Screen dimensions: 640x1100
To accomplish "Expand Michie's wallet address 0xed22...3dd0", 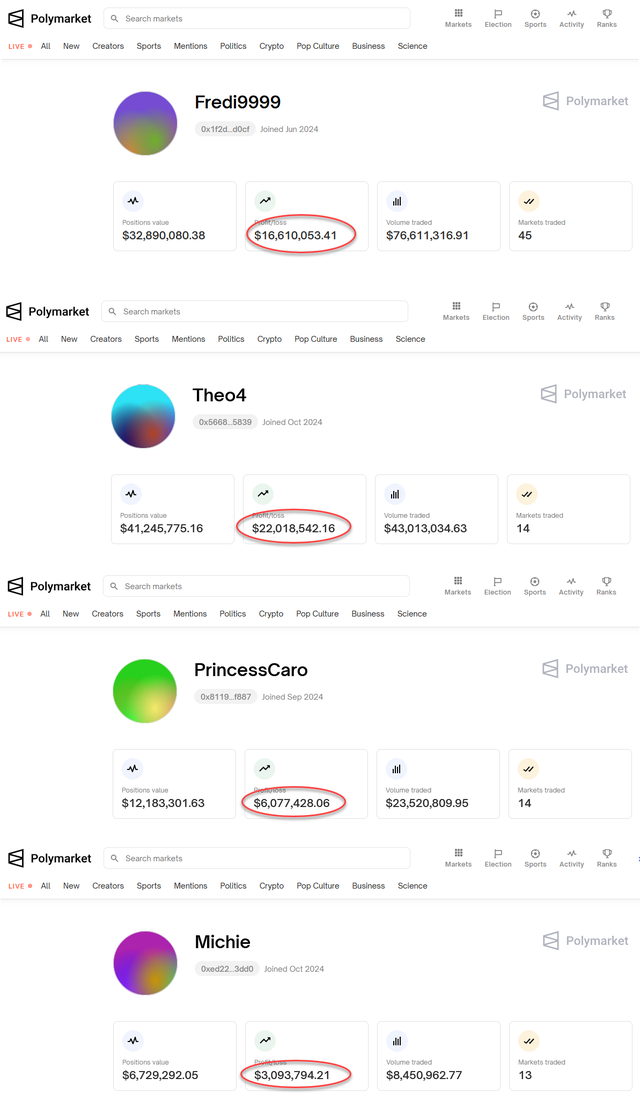I will 227,970.
